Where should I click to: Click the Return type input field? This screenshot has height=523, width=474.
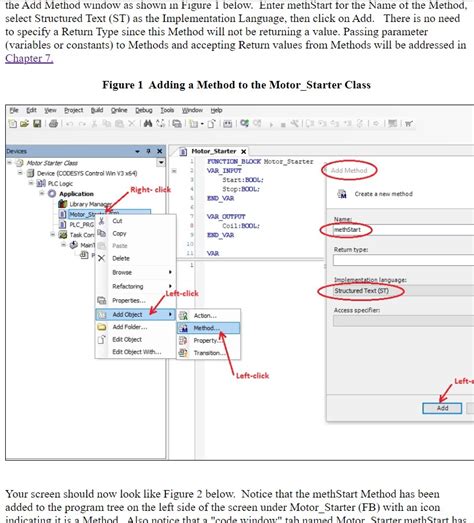(x=403, y=260)
